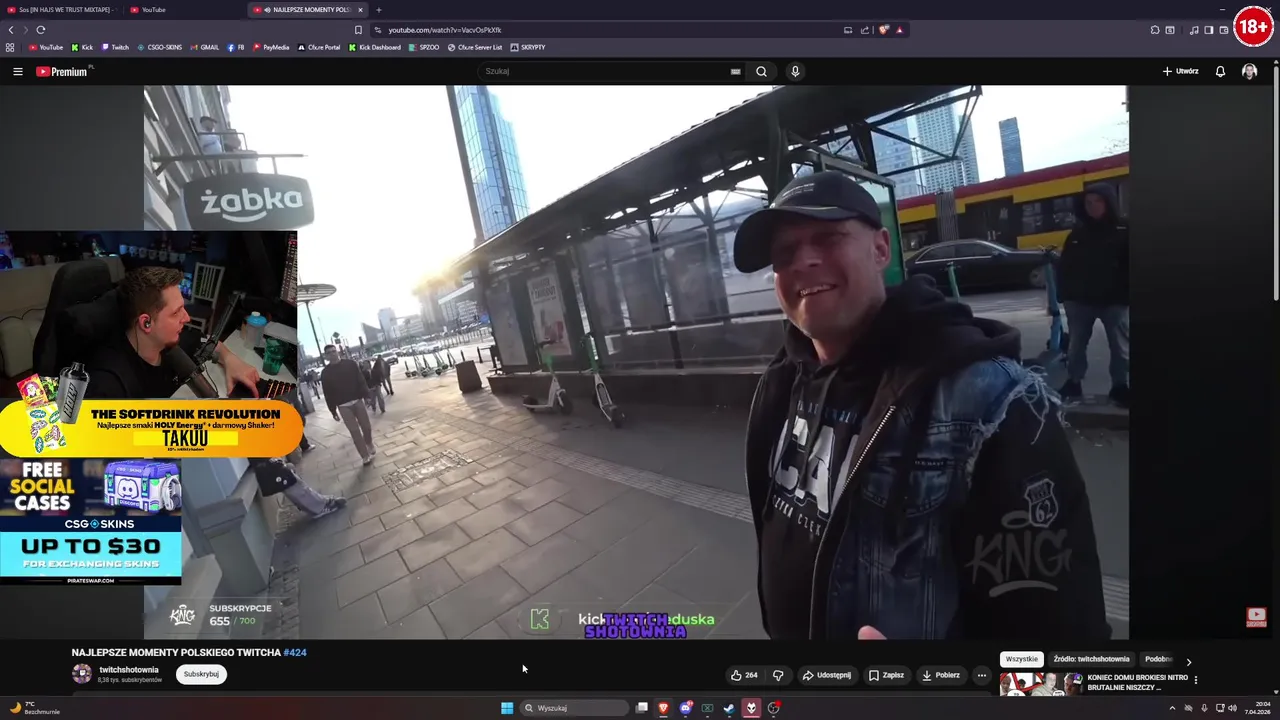The image size is (1280, 720).
Task: Select the Podobne filter chip
Action: pyautogui.click(x=1158, y=659)
